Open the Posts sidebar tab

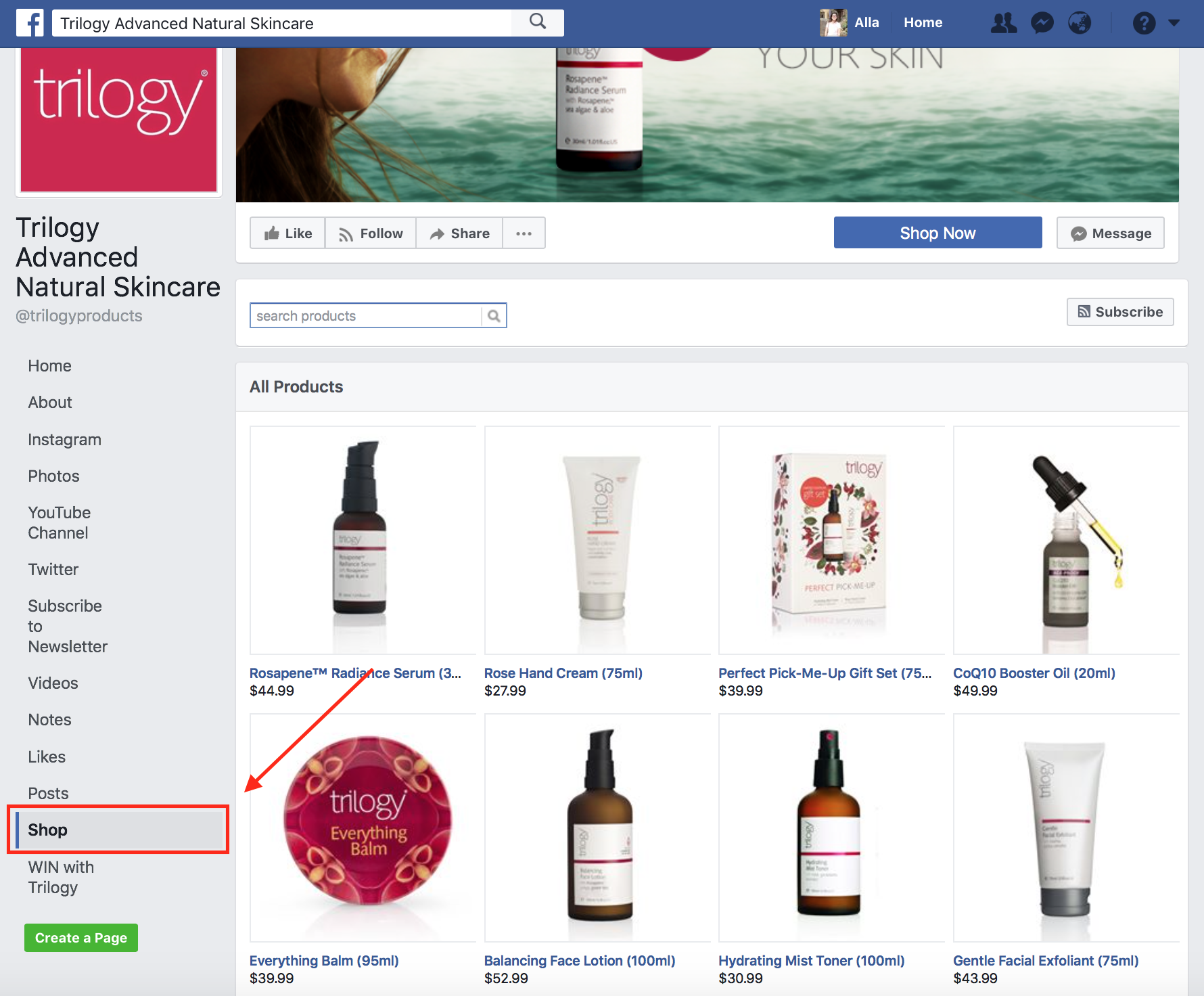[48, 794]
